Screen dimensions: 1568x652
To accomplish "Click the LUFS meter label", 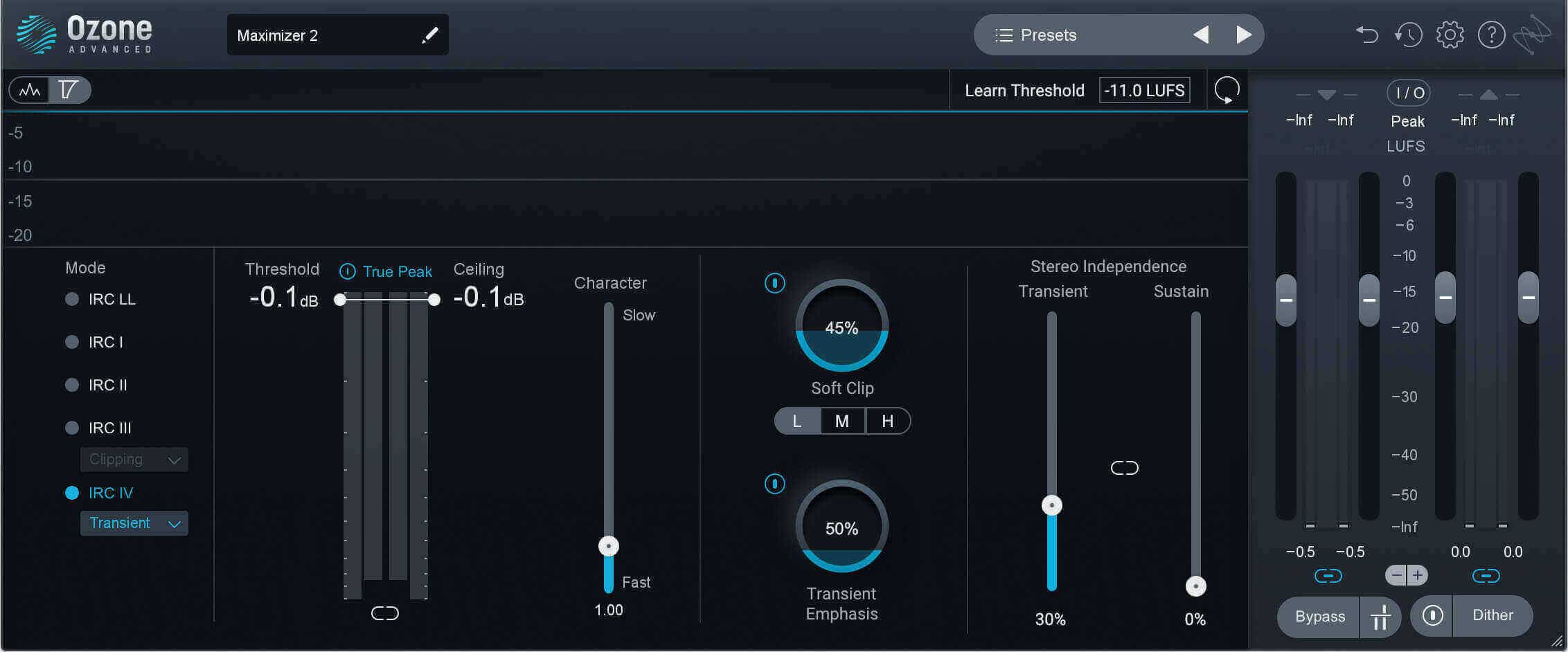I will pos(1406,146).
